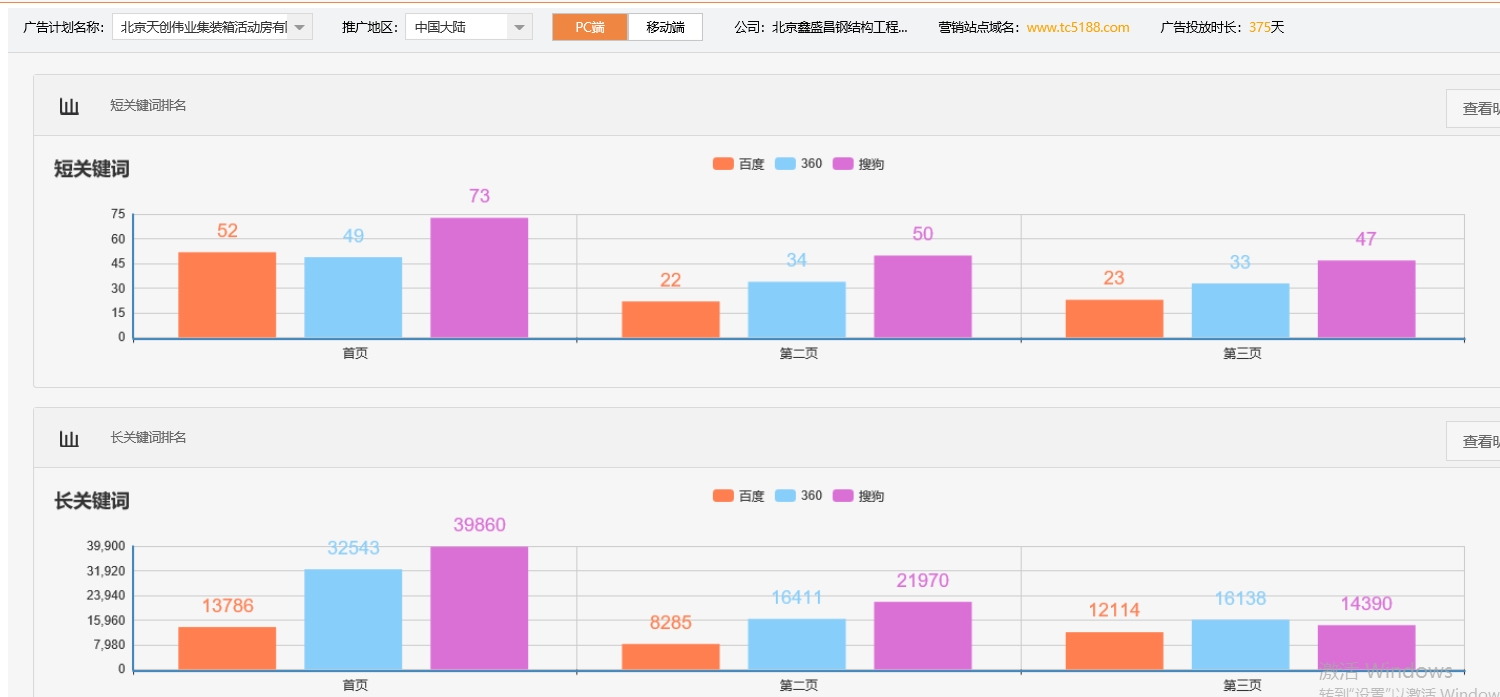This screenshot has height=697, width=1500.
Task: Toggle the 360 legend in the 短关键词 chart
Action: pyautogui.click(x=798, y=164)
